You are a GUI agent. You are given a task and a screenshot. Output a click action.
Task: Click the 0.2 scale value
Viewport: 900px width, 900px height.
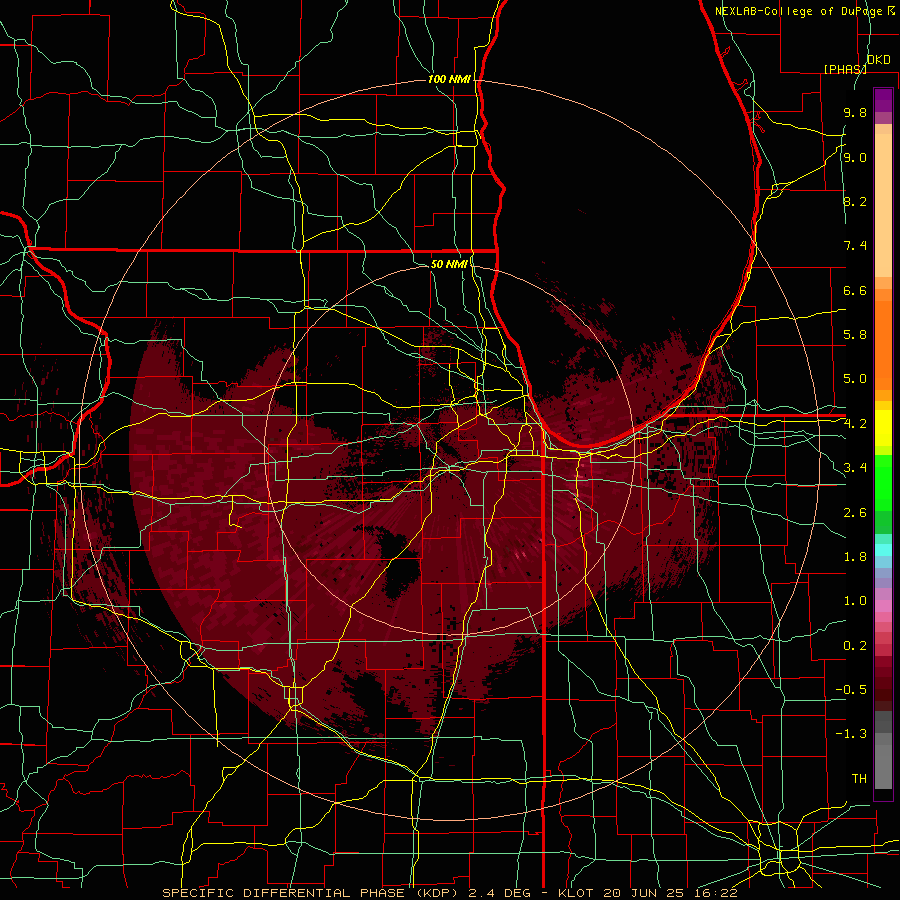point(855,646)
